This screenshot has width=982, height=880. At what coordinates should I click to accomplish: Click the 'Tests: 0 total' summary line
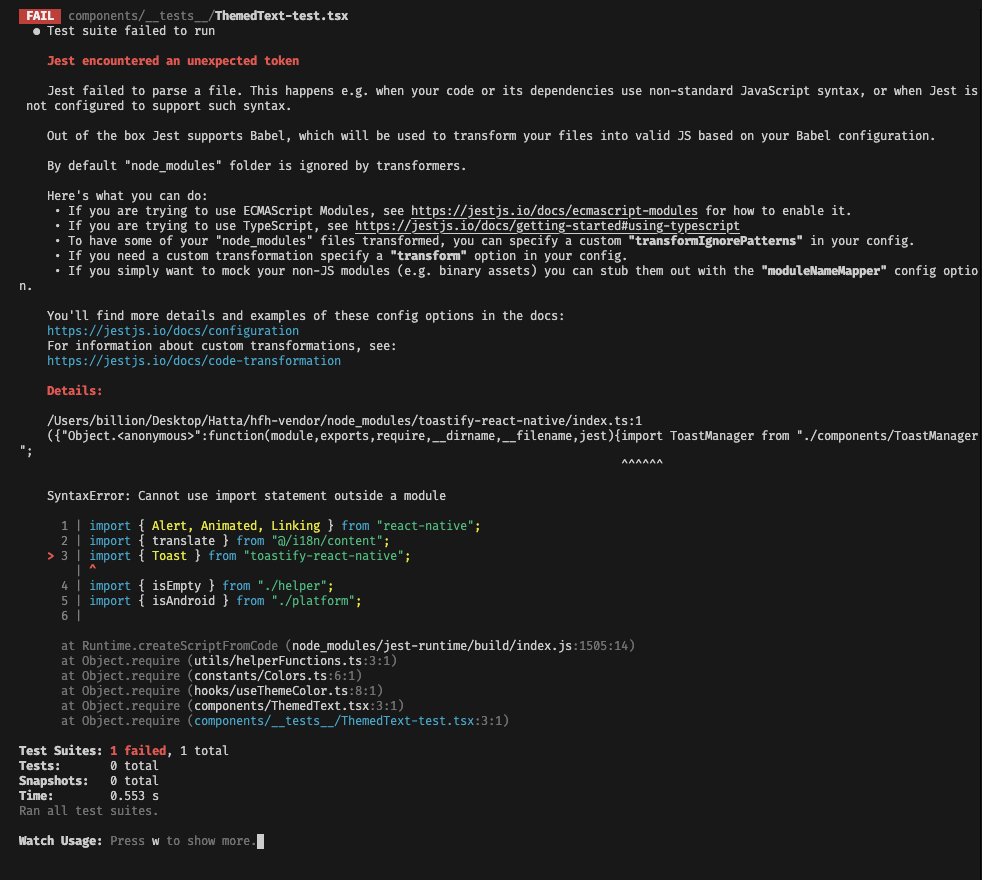pos(88,766)
